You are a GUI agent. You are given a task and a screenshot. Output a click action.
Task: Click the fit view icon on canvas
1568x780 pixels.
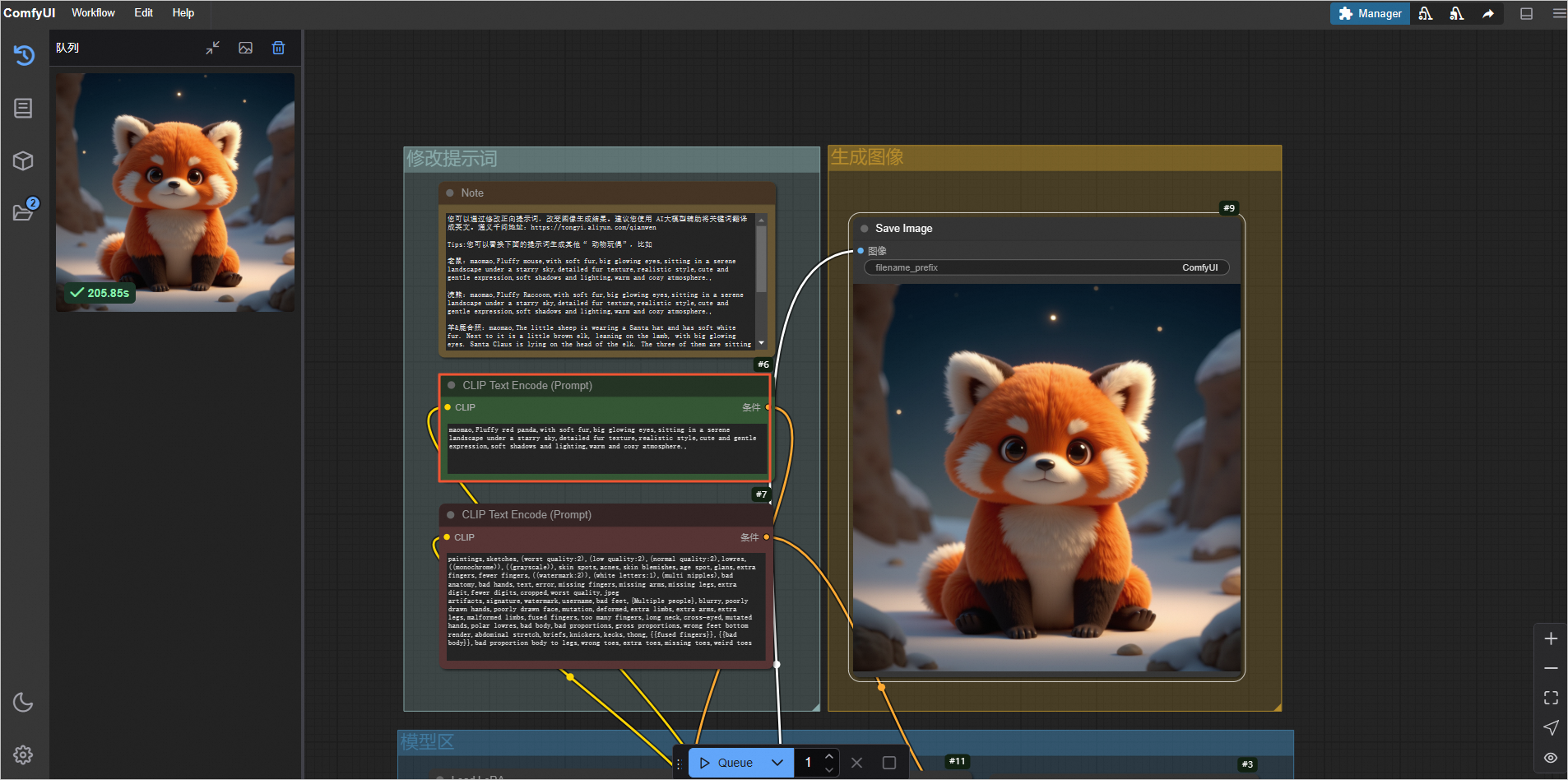coord(1551,698)
